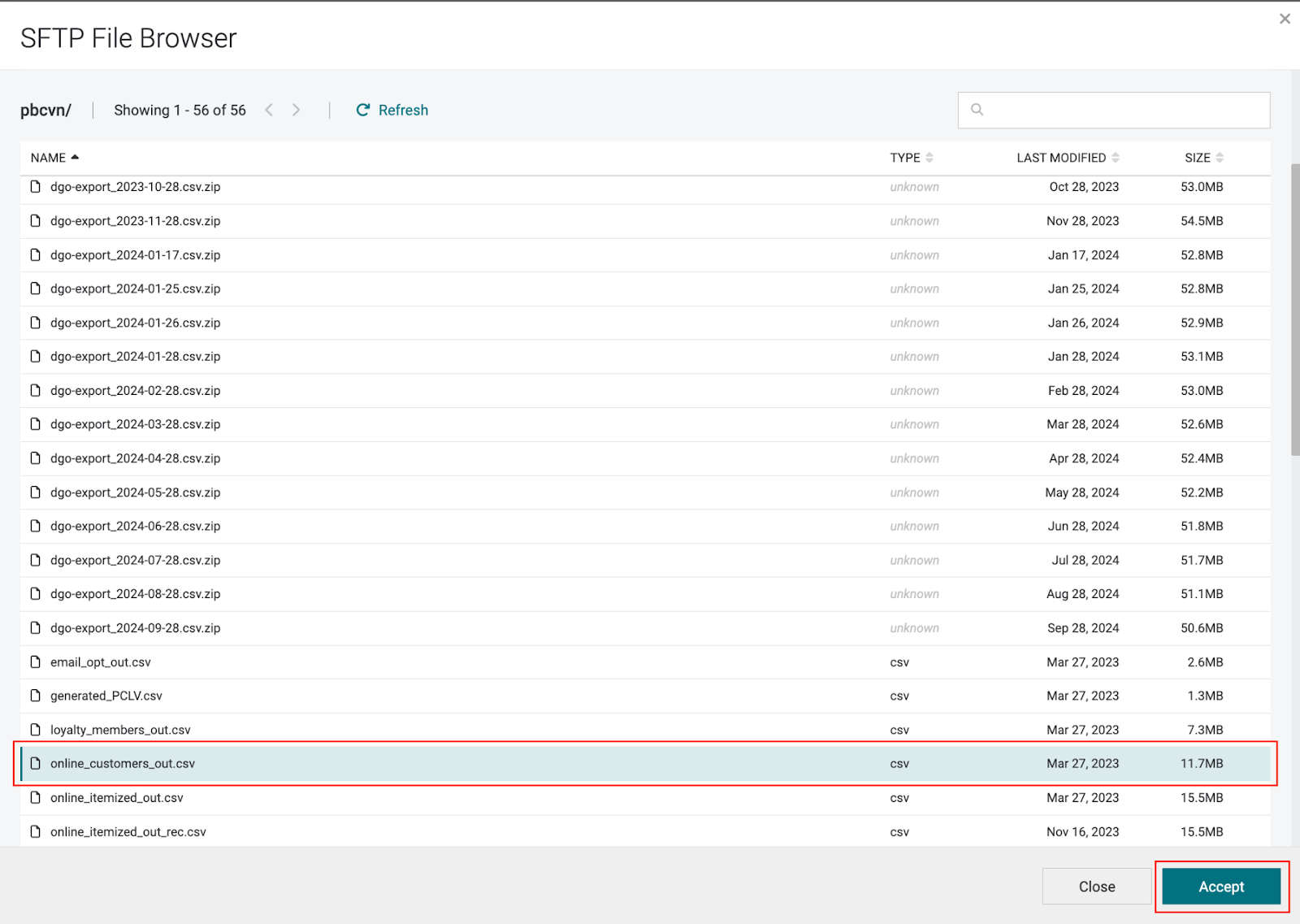Click file icon for dgo-export_2023-10-28.csv.zip
Screen dimensions: 1300x924
click(x=35, y=187)
